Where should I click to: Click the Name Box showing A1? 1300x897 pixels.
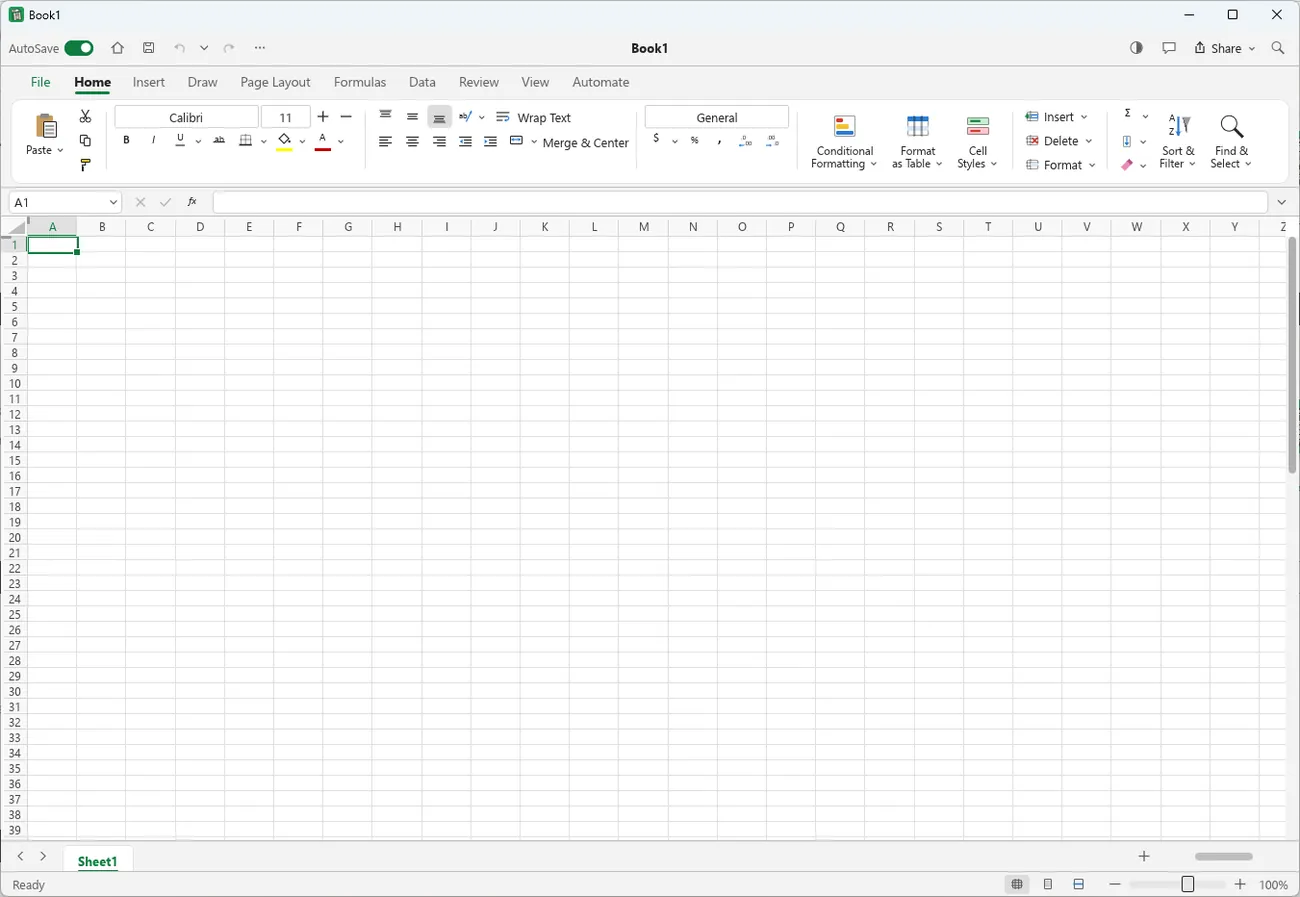[x=65, y=202]
